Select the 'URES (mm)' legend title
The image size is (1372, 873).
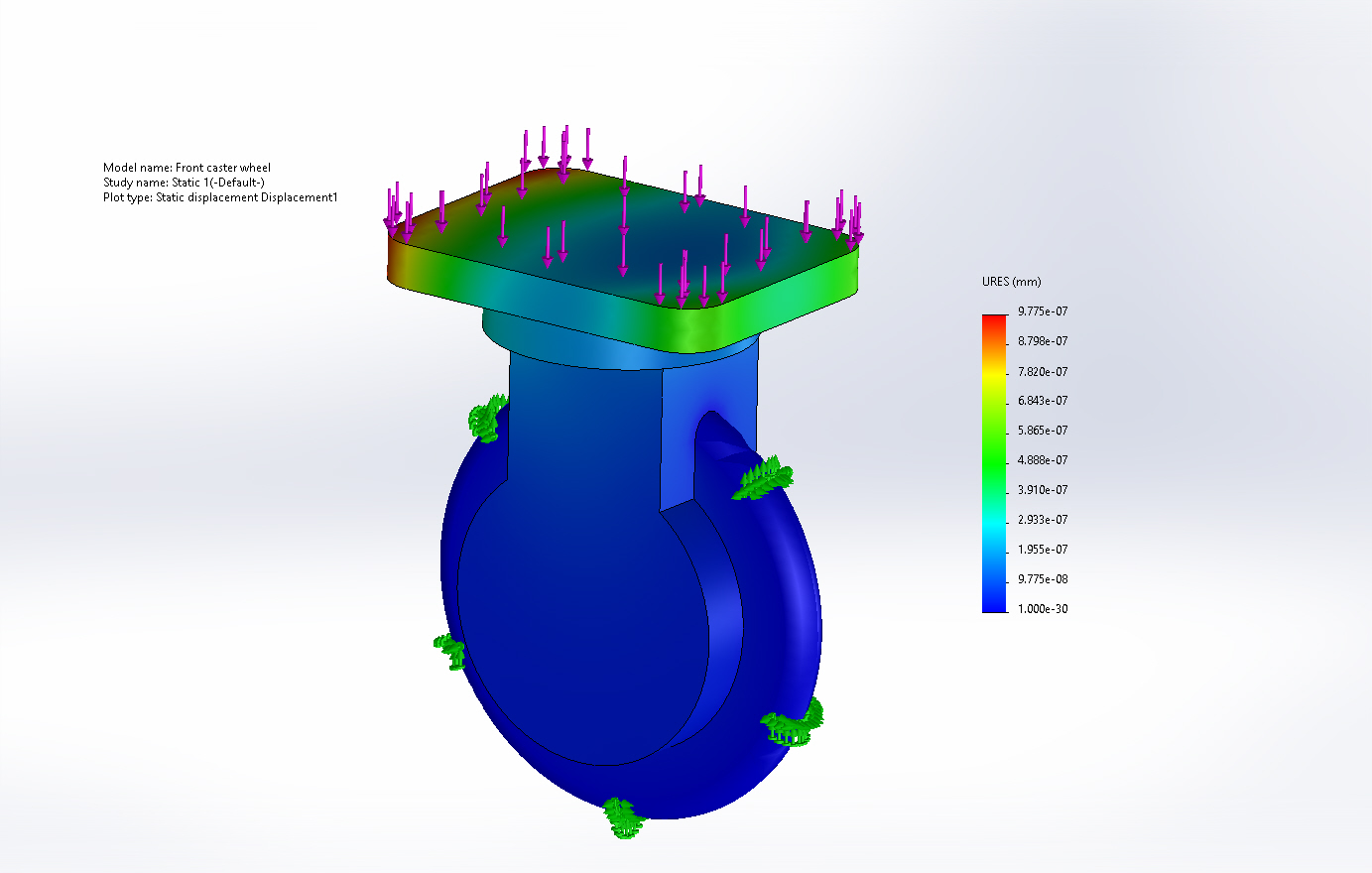[1012, 282]
